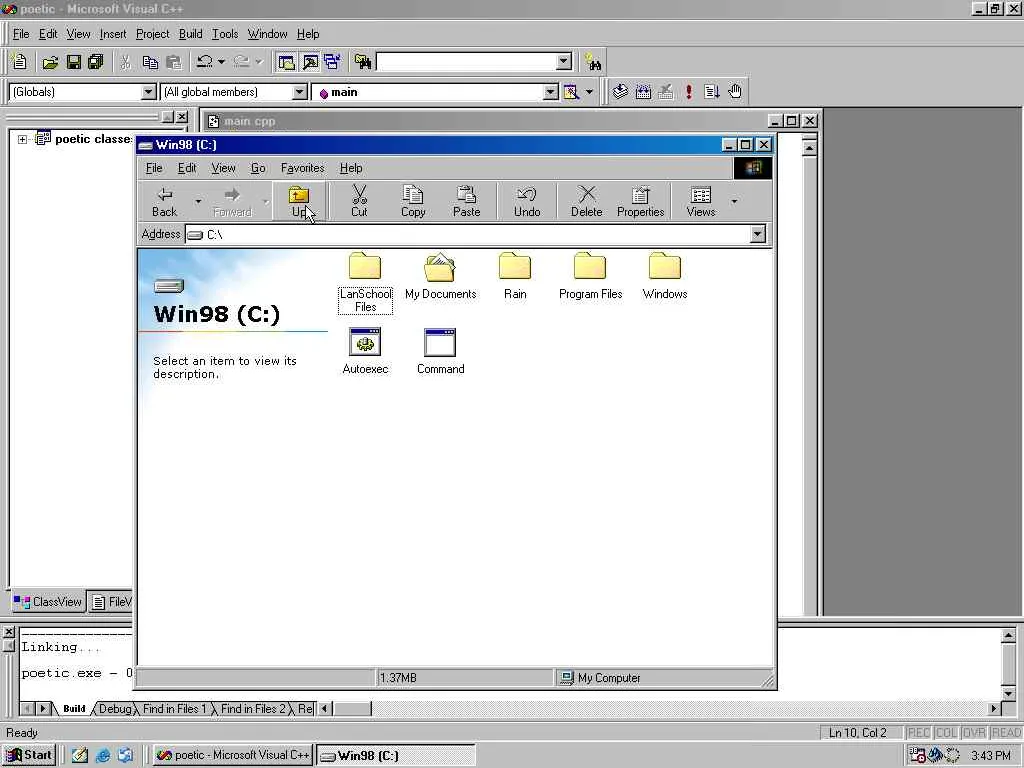This screenshot has width=1024, height=768.
Task: Toggle the Workspace window icon
Action: coord(286,62)
